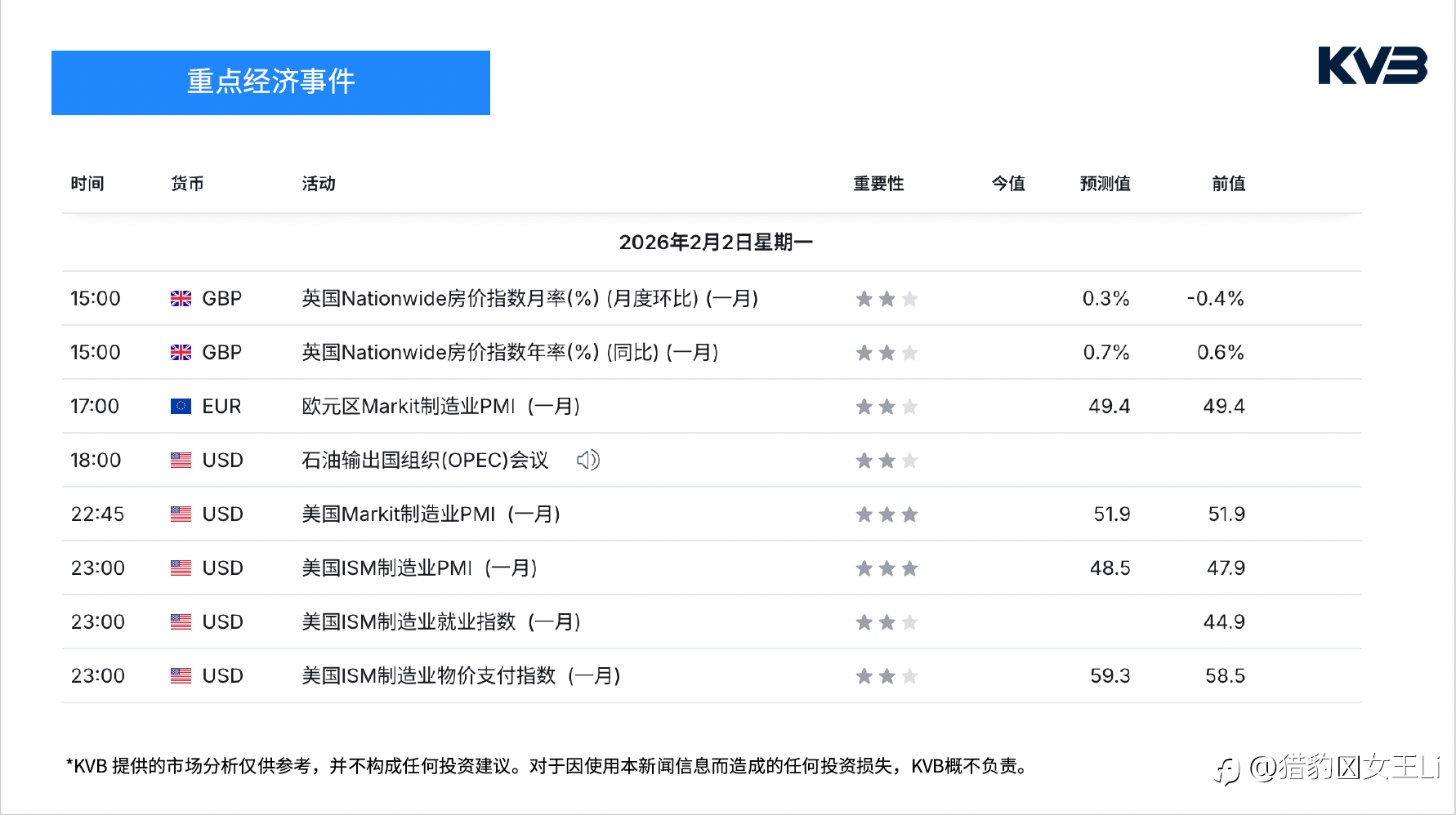Image resolution: width=1456 pixels, height=815 pixels.
Task: Click the KVB logo
Action: coord(1373,65)
